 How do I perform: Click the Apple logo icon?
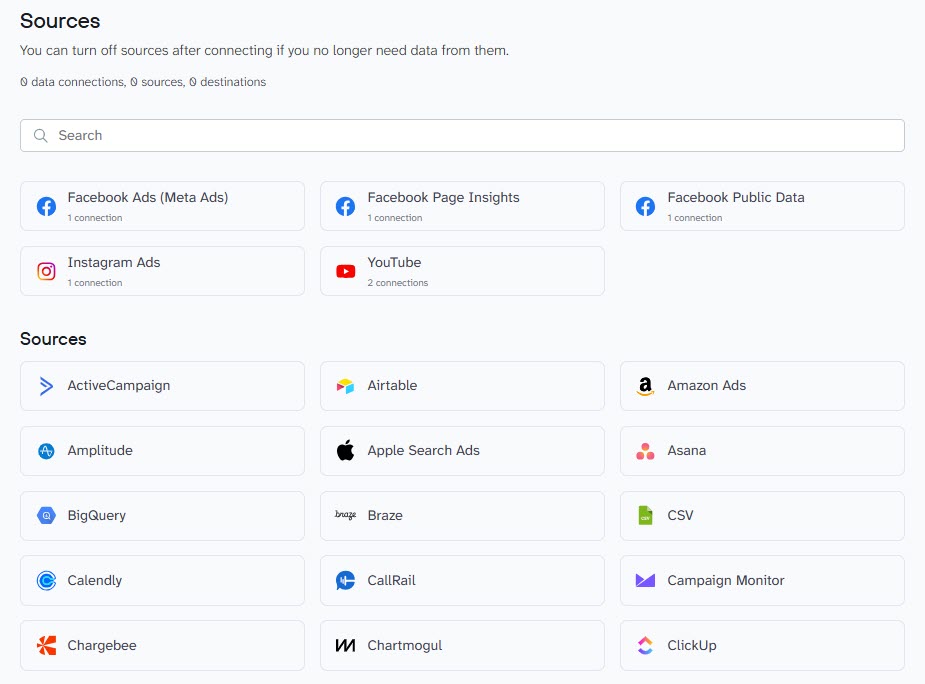click(346, 450)
